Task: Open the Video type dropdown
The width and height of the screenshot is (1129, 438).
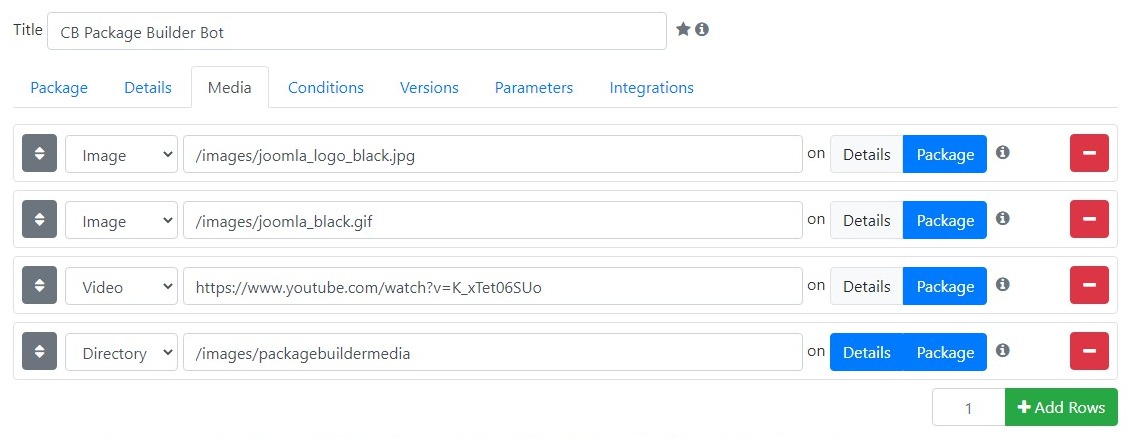Action: pos(122,286)
